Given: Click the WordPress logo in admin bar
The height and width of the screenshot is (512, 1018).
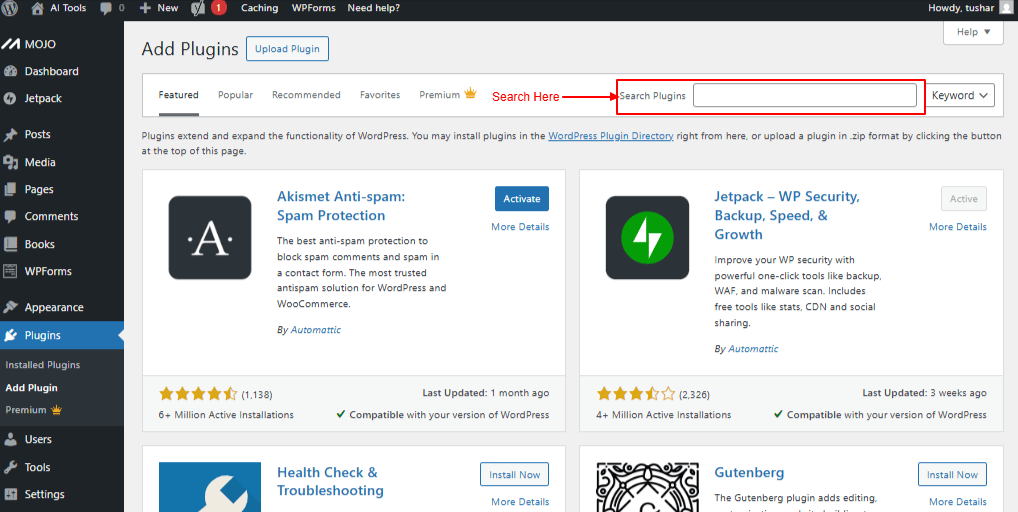Looking at the screenshot, I should 12,8.
